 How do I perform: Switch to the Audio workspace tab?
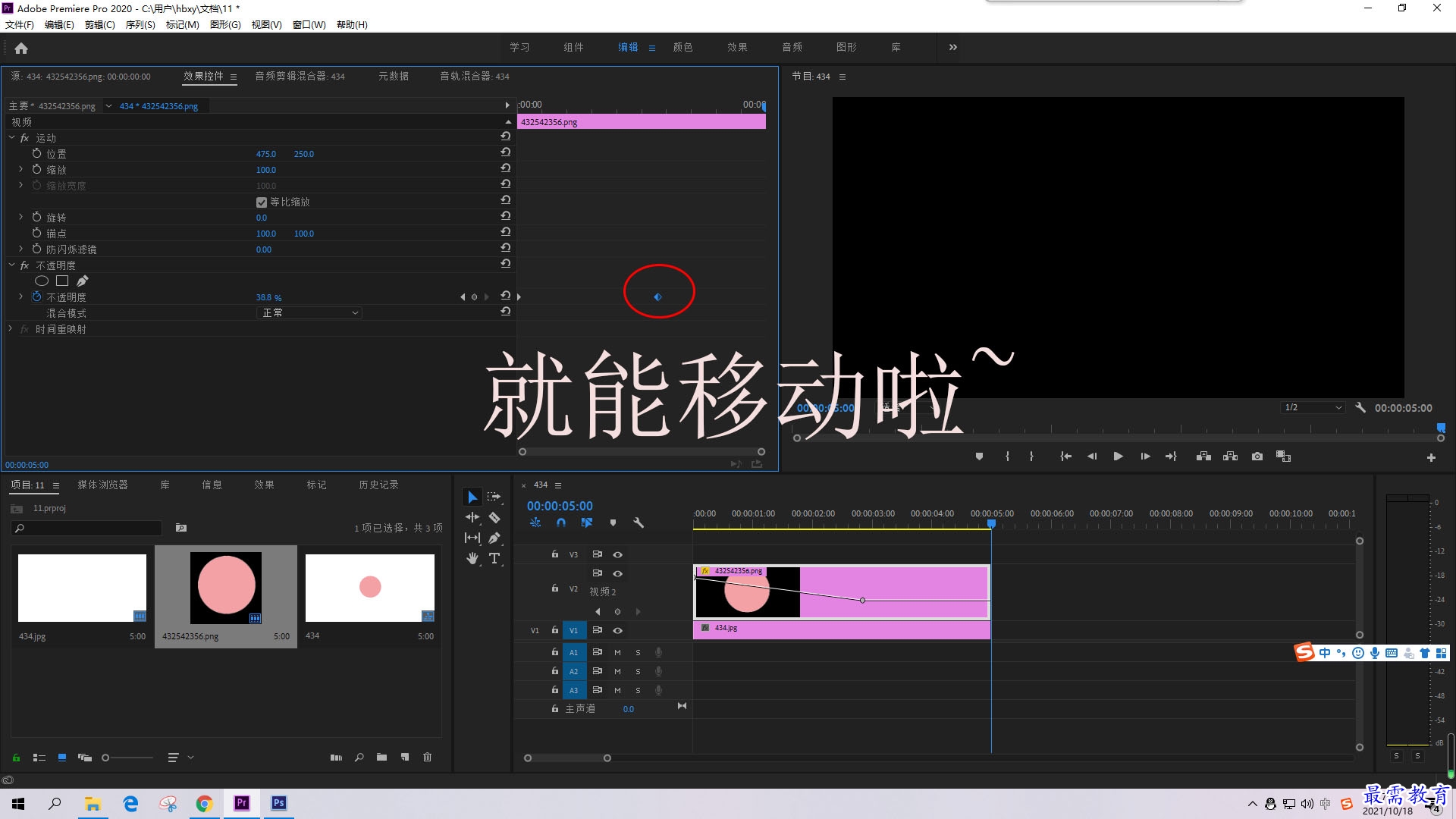792,47
